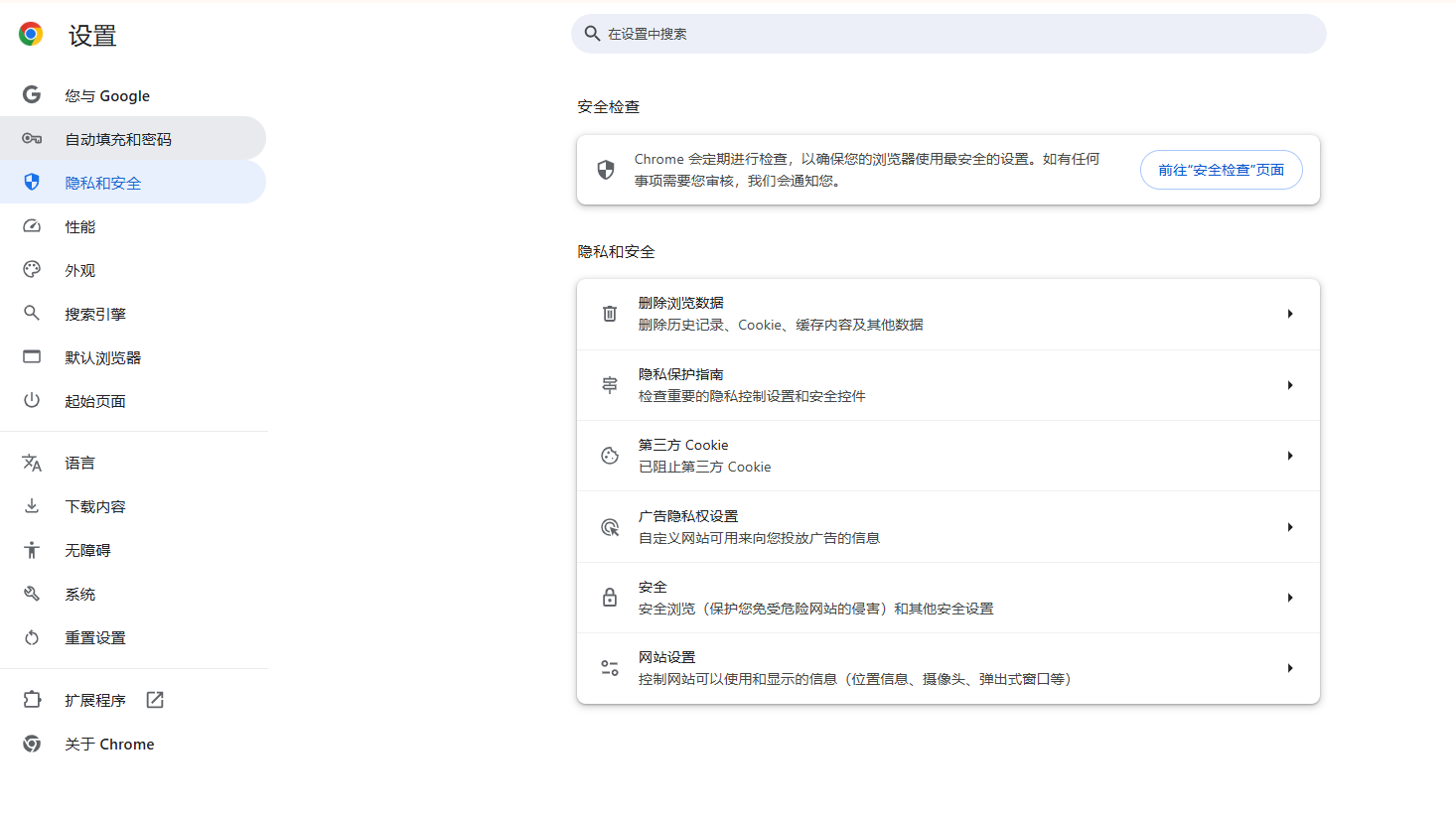1456x817 pixels.
Task: Open the 重置设置 page
Action: [x=133, y=637]
